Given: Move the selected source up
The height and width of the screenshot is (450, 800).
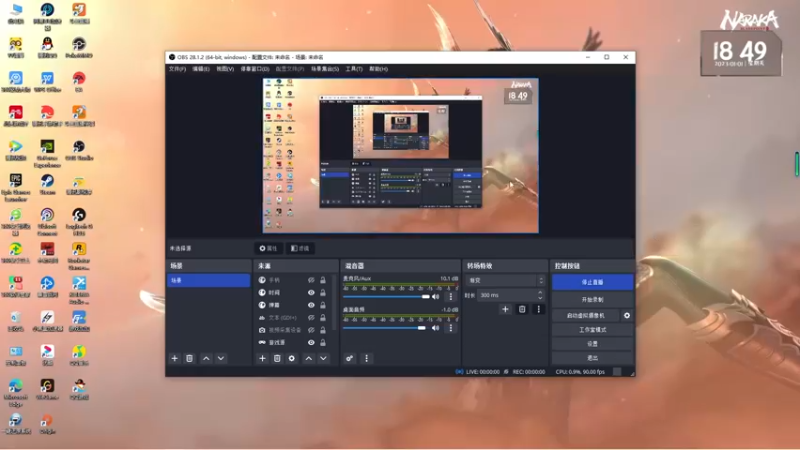Looking at the screenshot, I should 309,358.
